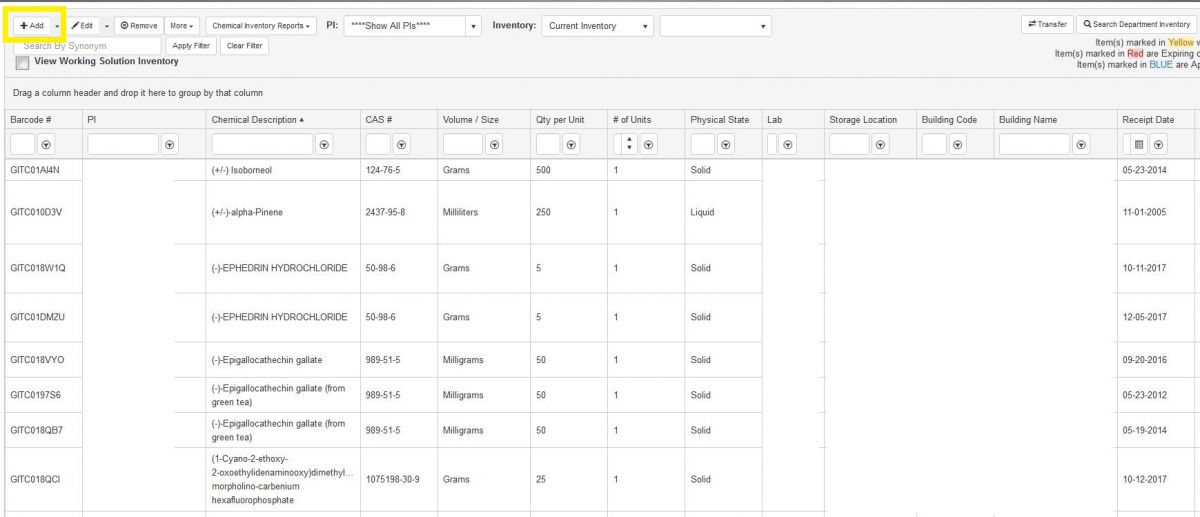Click the CAS # column filter icon
The height and width of the screenshot is (517, 1200).
pos(401,145)
